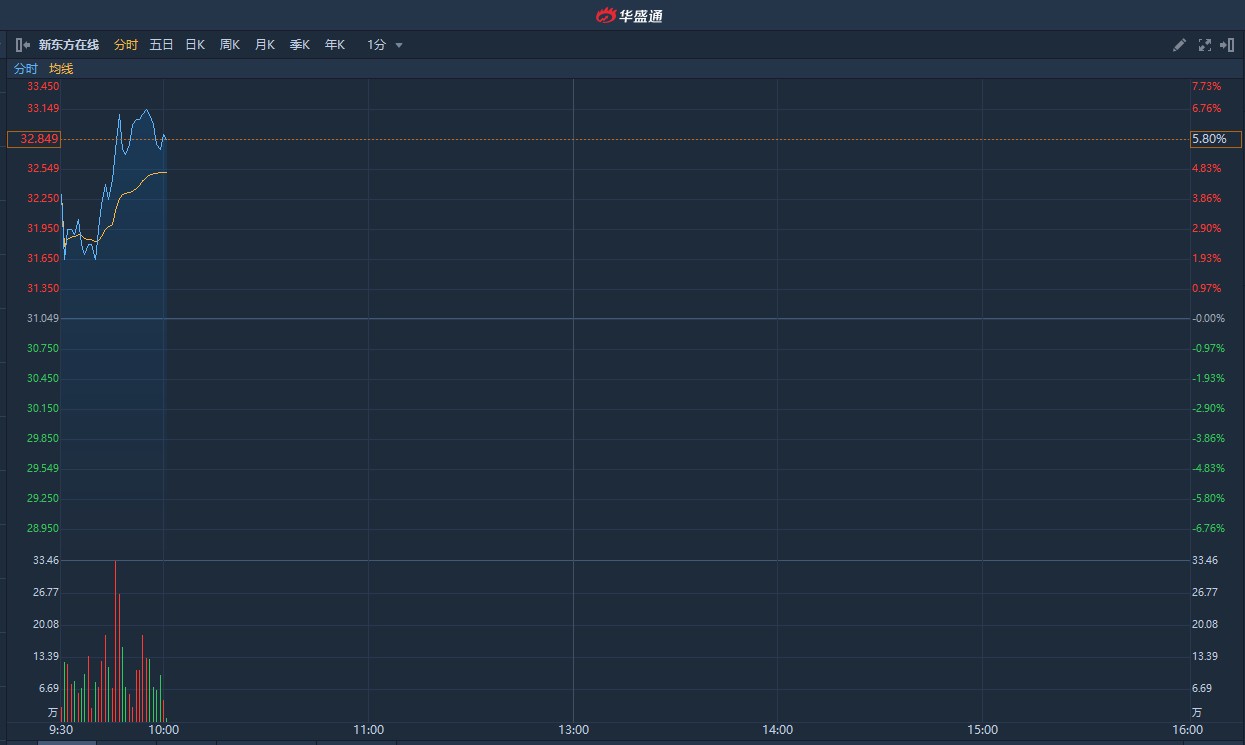The height and width of the screenshot is (745, 1245).
Task: Click the -6.76% percent axis label
Action: coord(1208,528)
